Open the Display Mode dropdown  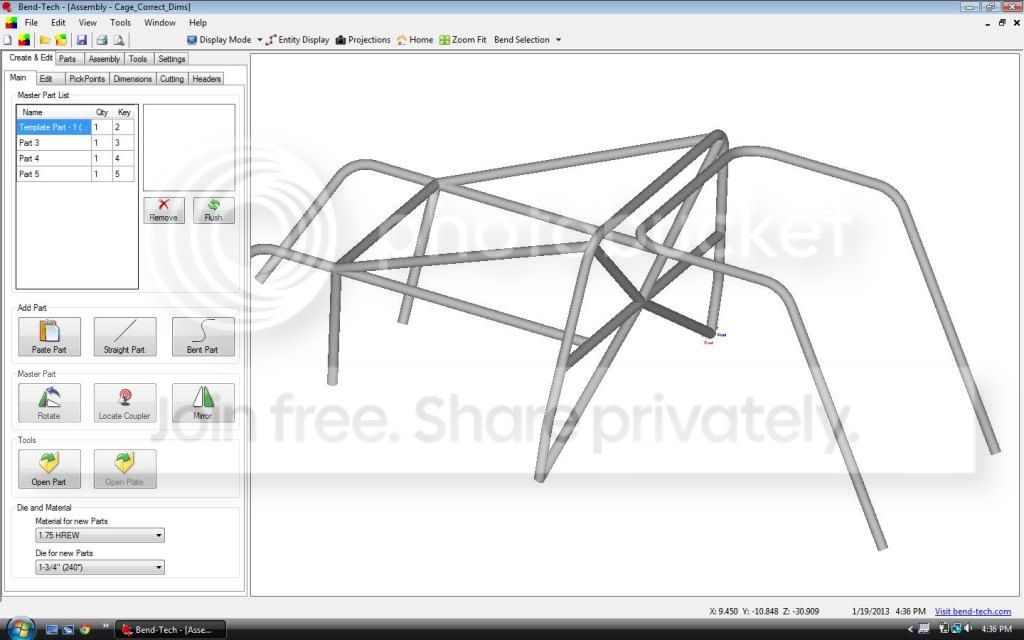(x=259, y=40)
